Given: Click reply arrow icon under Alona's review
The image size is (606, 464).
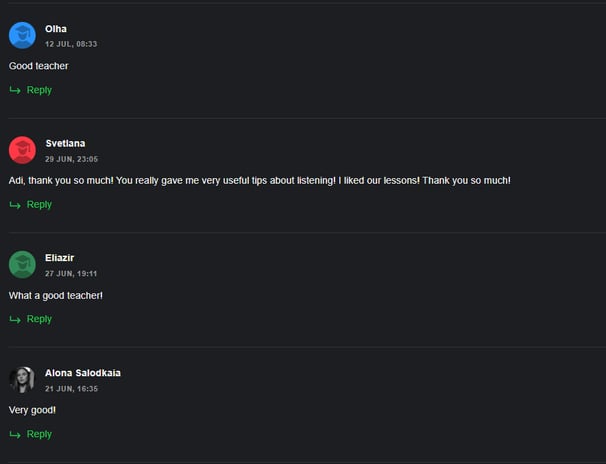Looking at the screenshot, I should [x=15, y=435].
